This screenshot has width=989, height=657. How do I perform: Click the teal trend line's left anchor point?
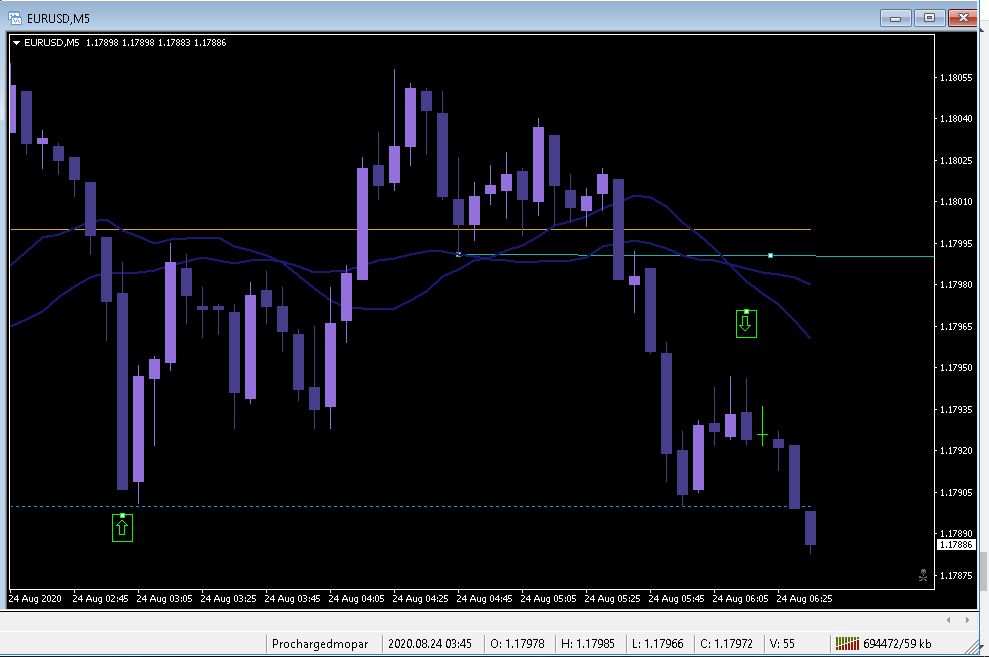459,254
